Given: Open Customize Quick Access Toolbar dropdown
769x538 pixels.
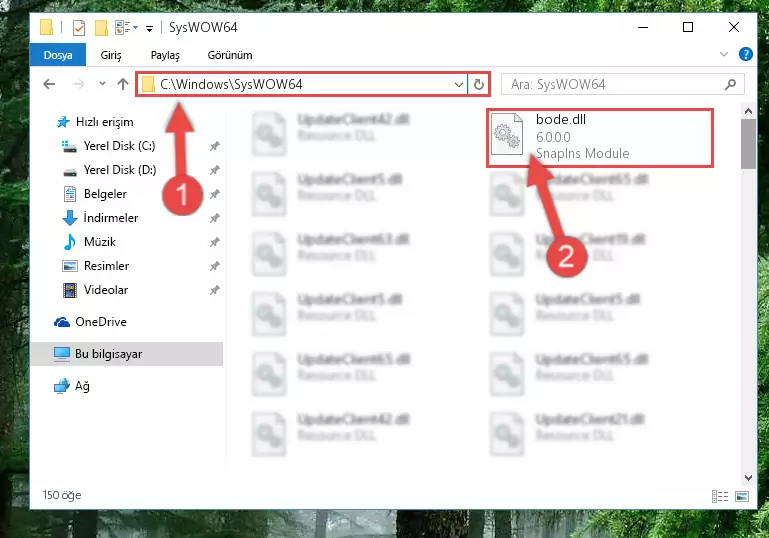Looking at the screenshot, I should [x=149, y=29].
